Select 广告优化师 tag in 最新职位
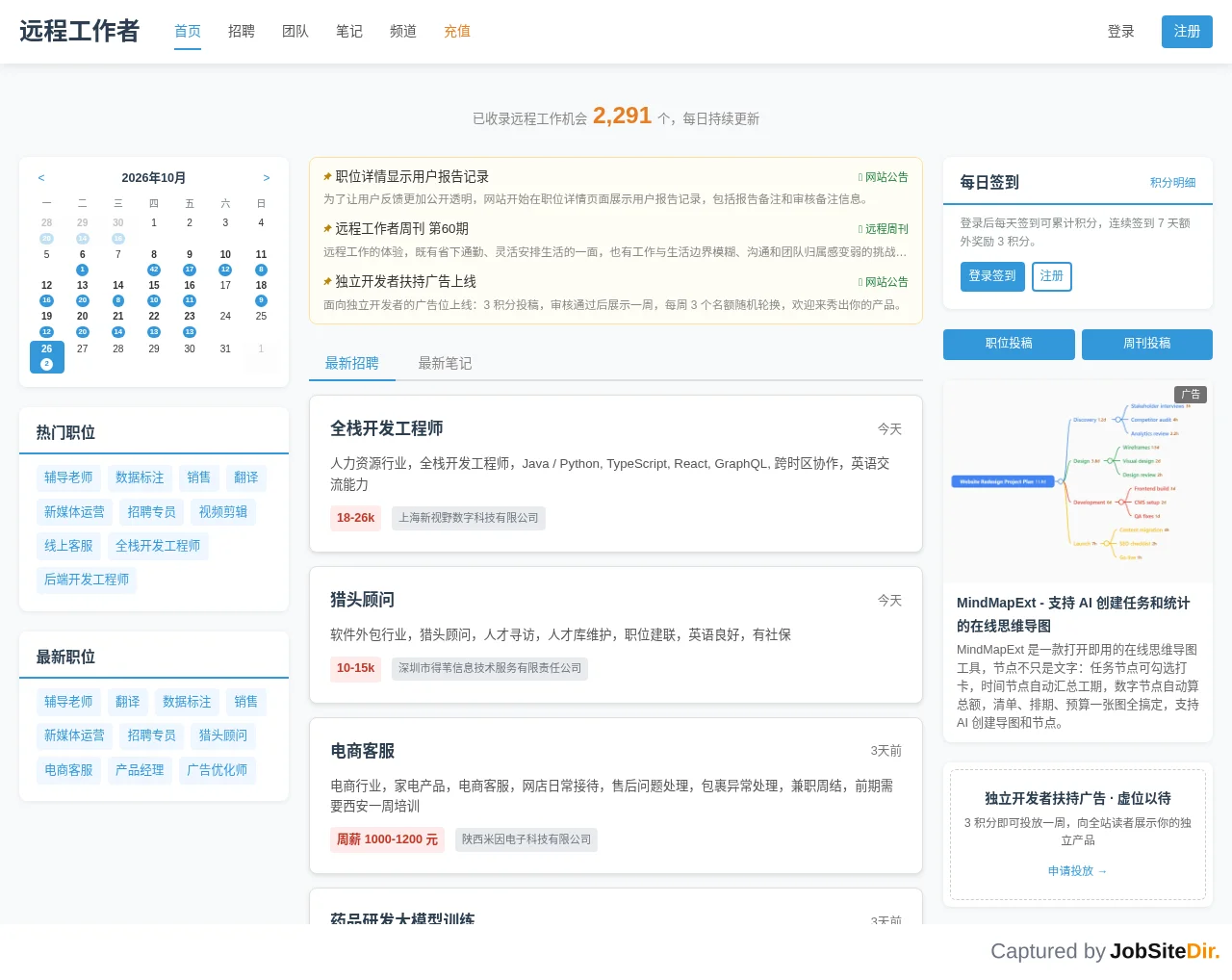This screenshot has height=980, width=1232. [x=218, y=770]
